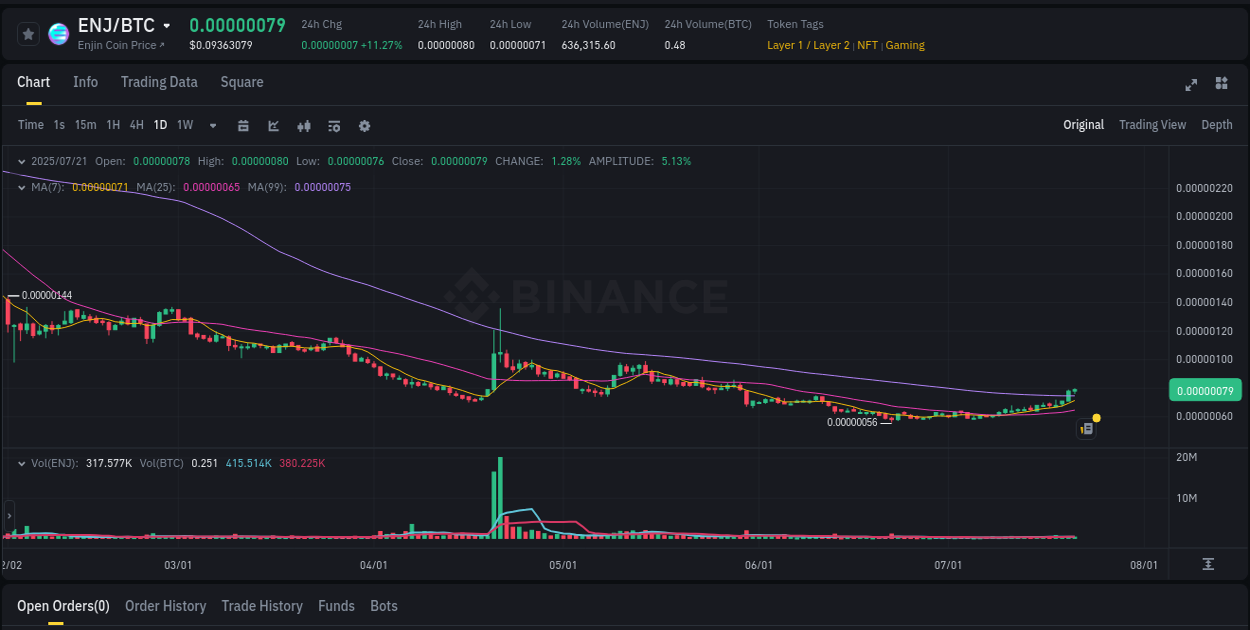Open chart settings gear icon

point(364,126)
